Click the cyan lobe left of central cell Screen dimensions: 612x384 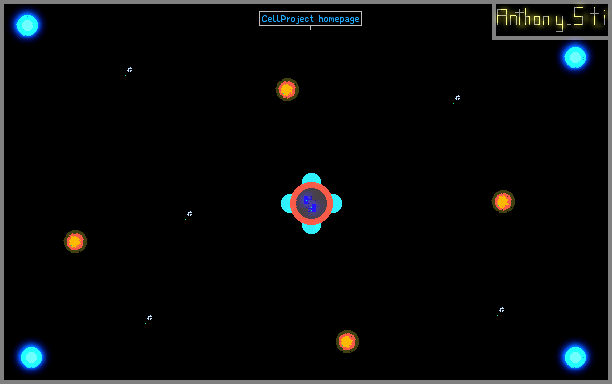(x=286, y=203)
